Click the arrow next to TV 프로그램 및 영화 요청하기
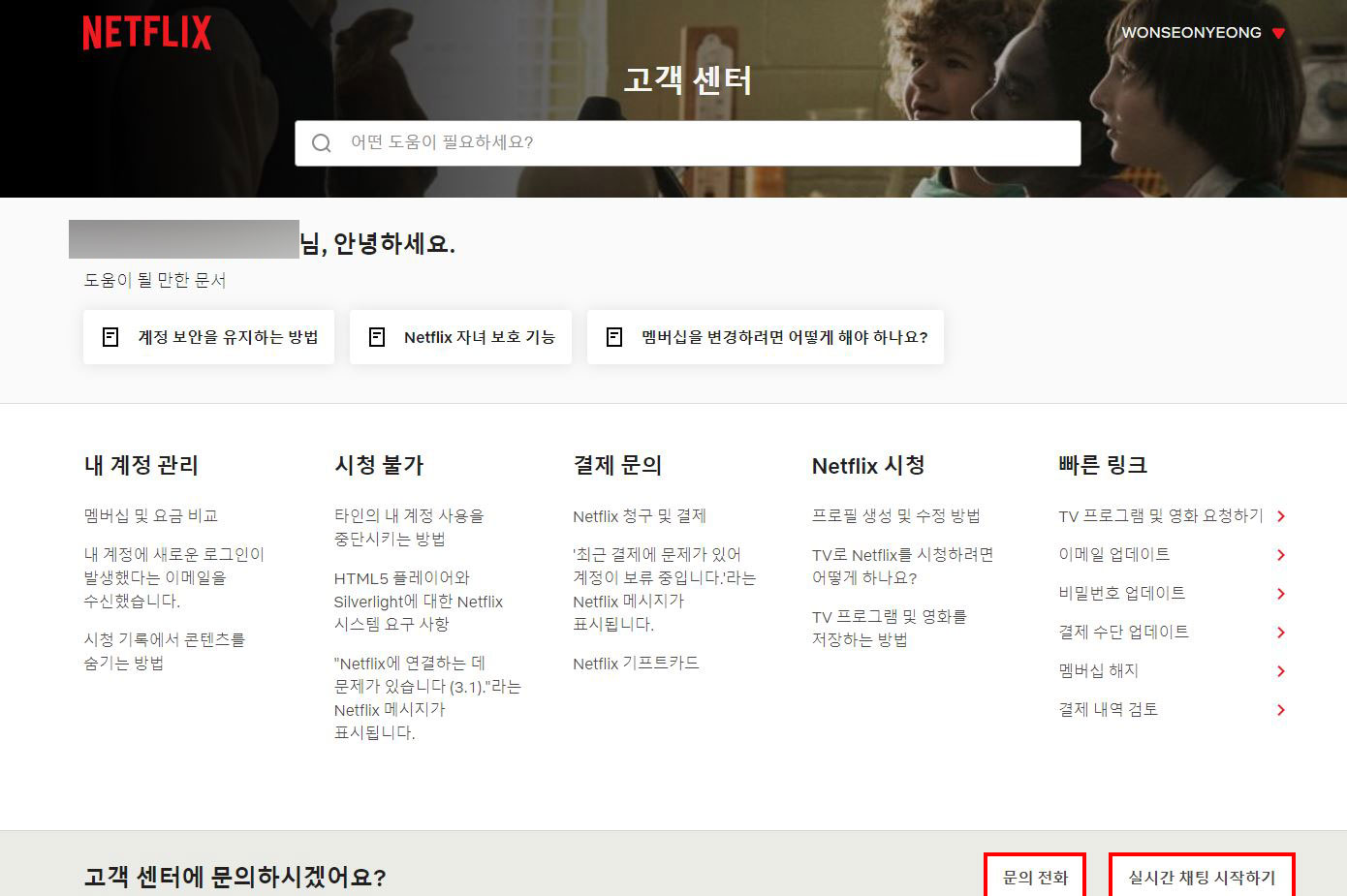This screenshot has width=1347, height=896. coord(1281,516)
